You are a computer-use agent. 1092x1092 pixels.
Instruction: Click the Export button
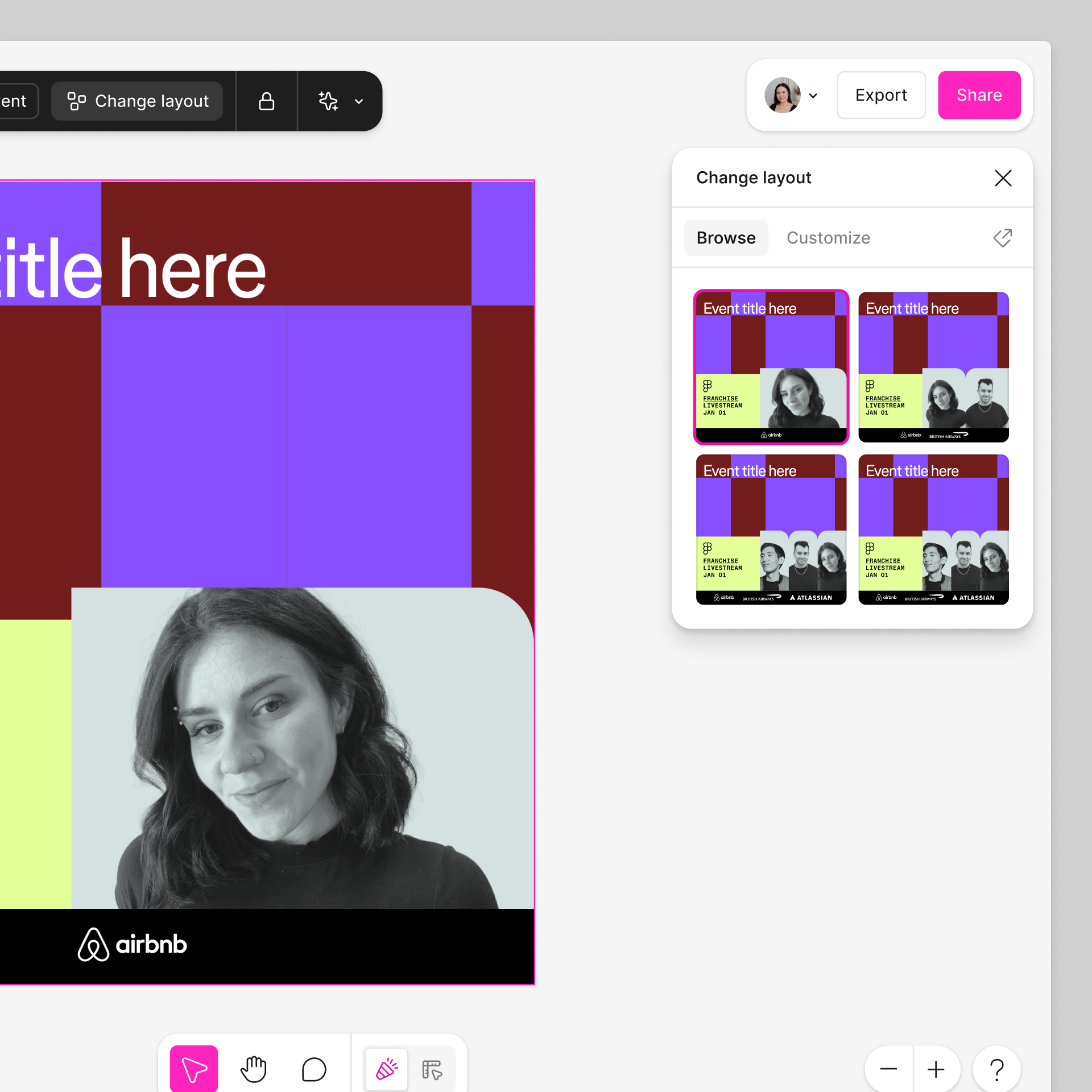881,95
